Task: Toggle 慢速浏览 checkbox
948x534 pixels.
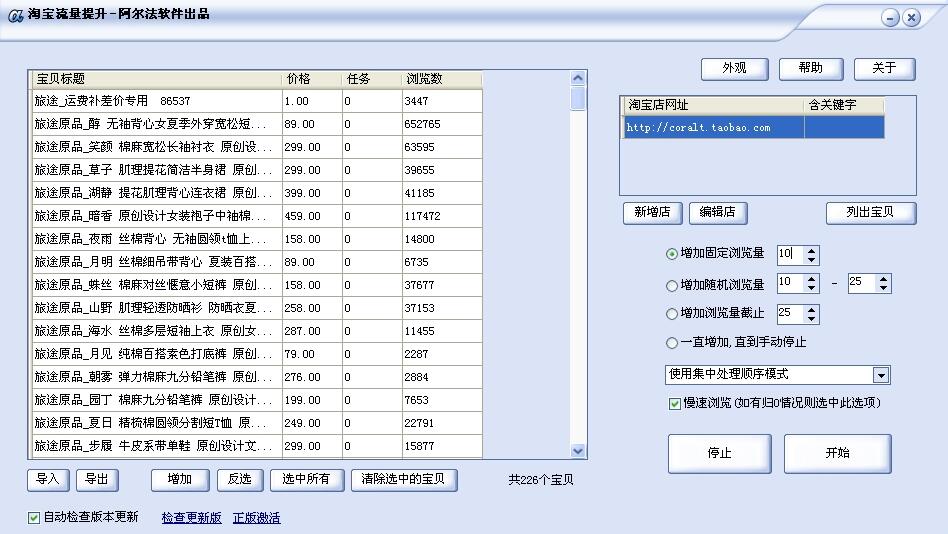Action: [x=675, y=403]
